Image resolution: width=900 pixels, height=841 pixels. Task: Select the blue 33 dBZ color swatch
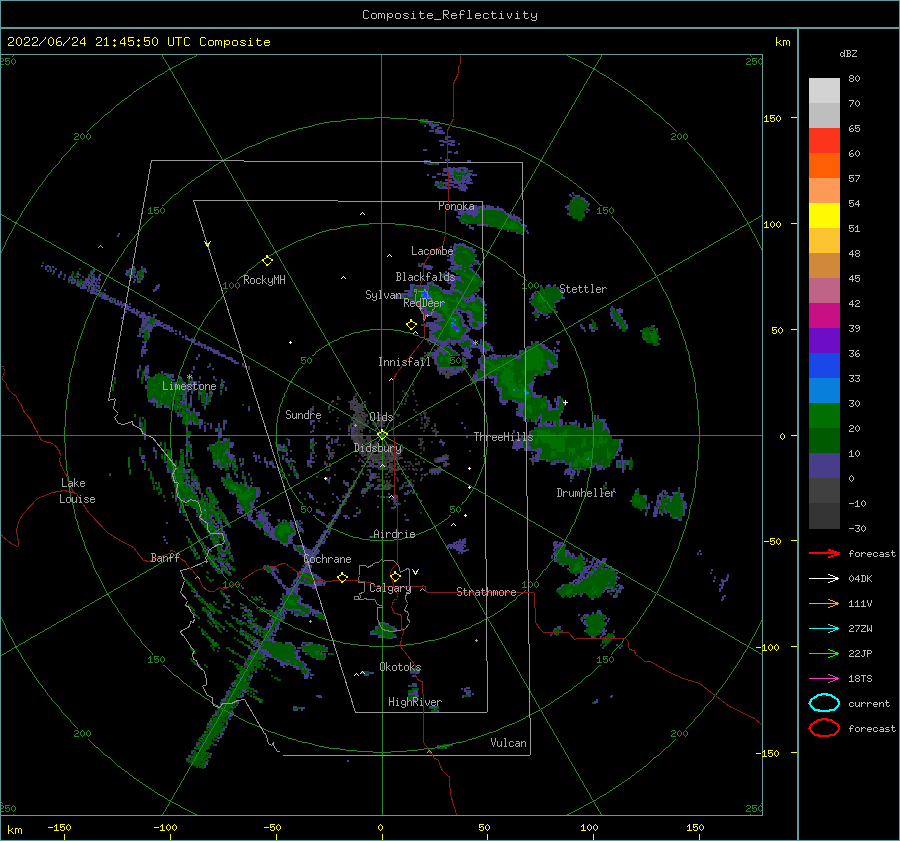click(x=824, y=366)
